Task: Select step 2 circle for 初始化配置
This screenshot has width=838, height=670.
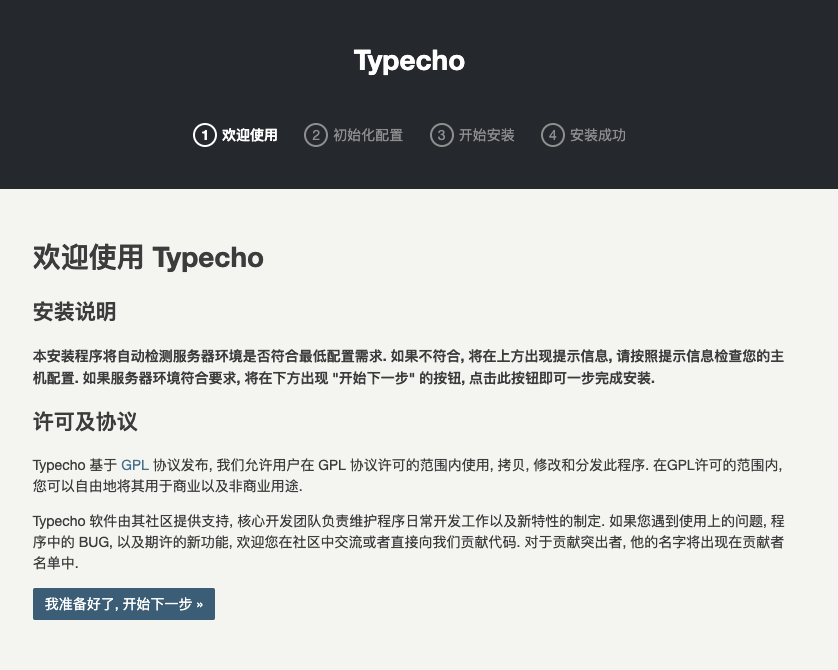Action: point(315,135)
